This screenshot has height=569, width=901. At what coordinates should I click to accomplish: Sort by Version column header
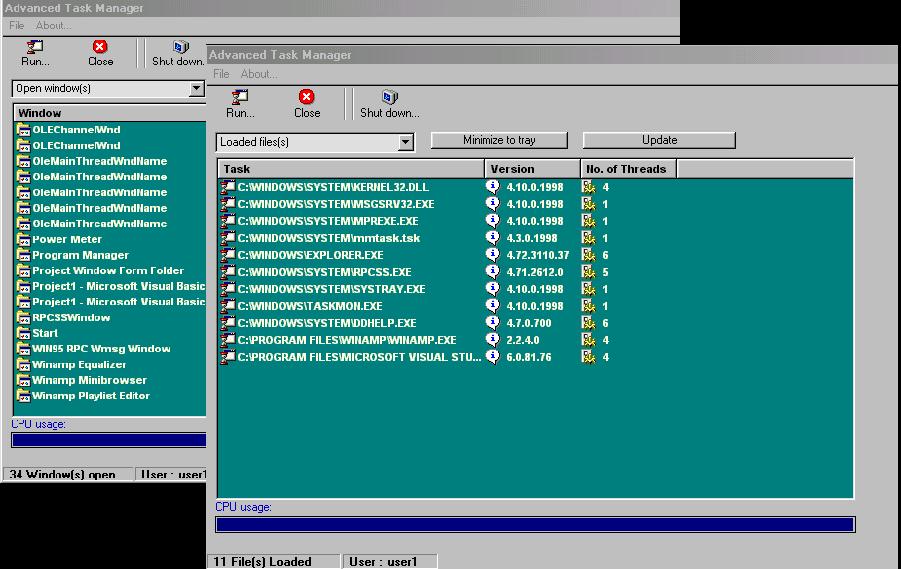coord(533,169)
